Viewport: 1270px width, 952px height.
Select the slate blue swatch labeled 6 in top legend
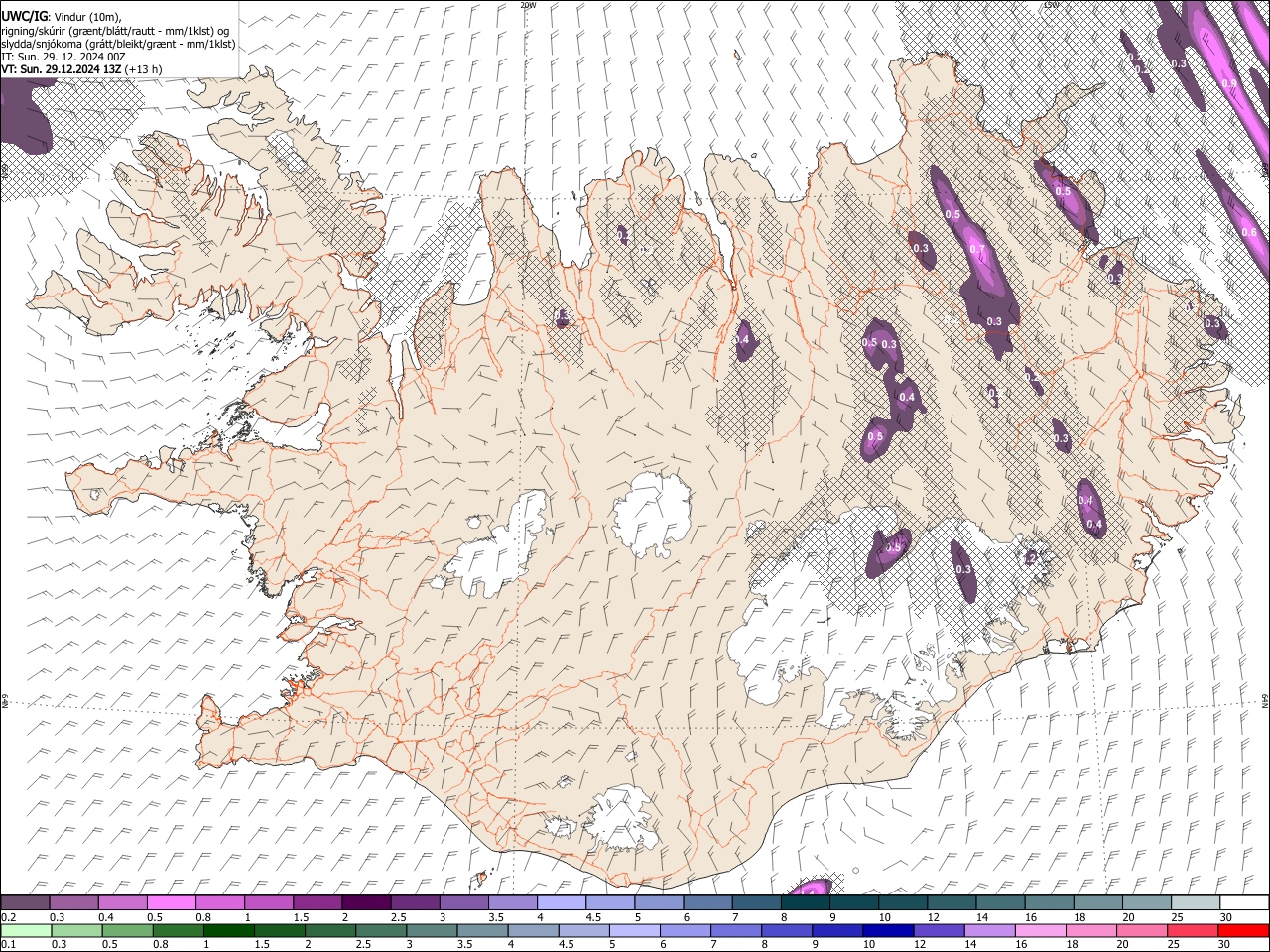coord(707,903)
